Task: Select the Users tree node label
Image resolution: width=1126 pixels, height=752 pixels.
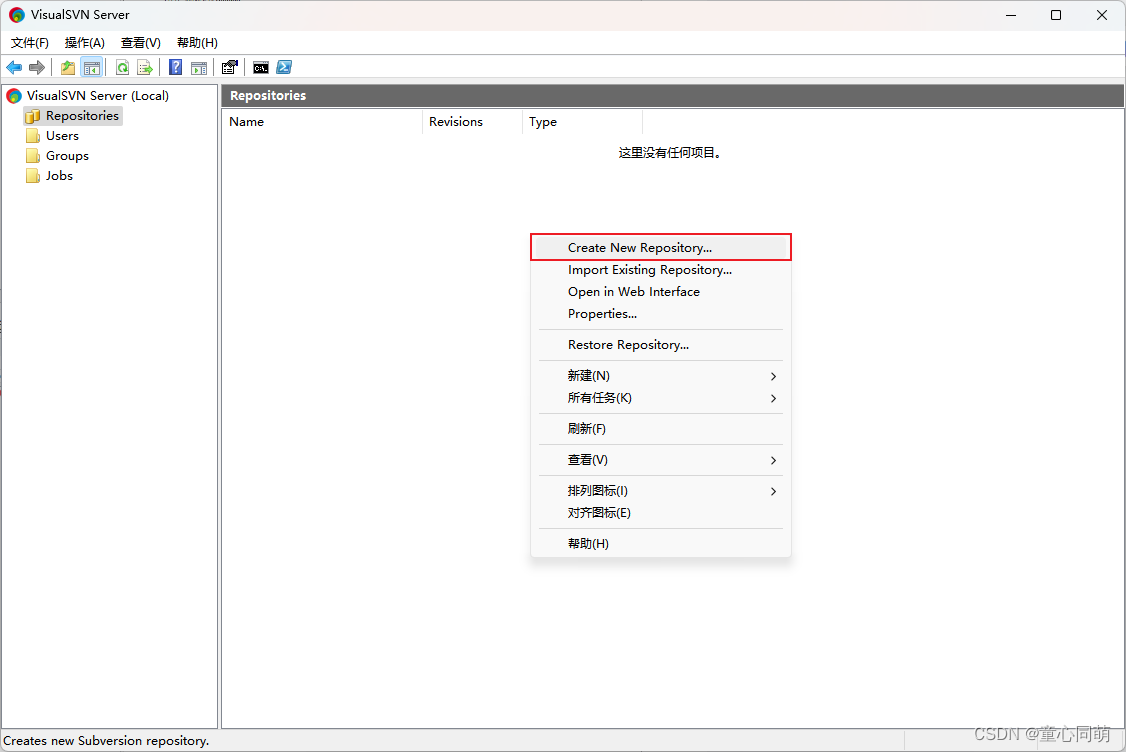Action: click(62, 136)
